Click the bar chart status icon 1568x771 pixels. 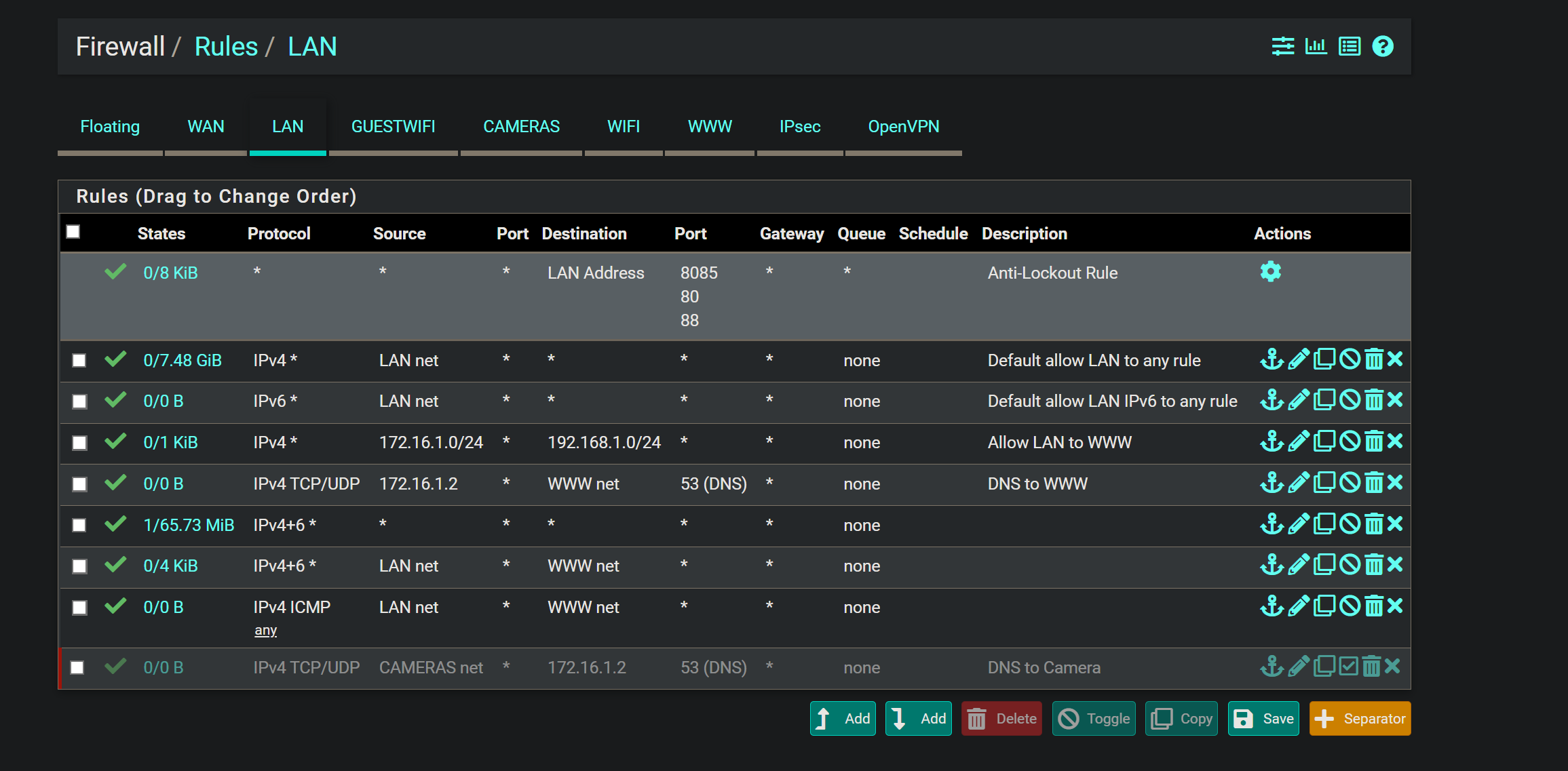click(x=1316, y=47)
